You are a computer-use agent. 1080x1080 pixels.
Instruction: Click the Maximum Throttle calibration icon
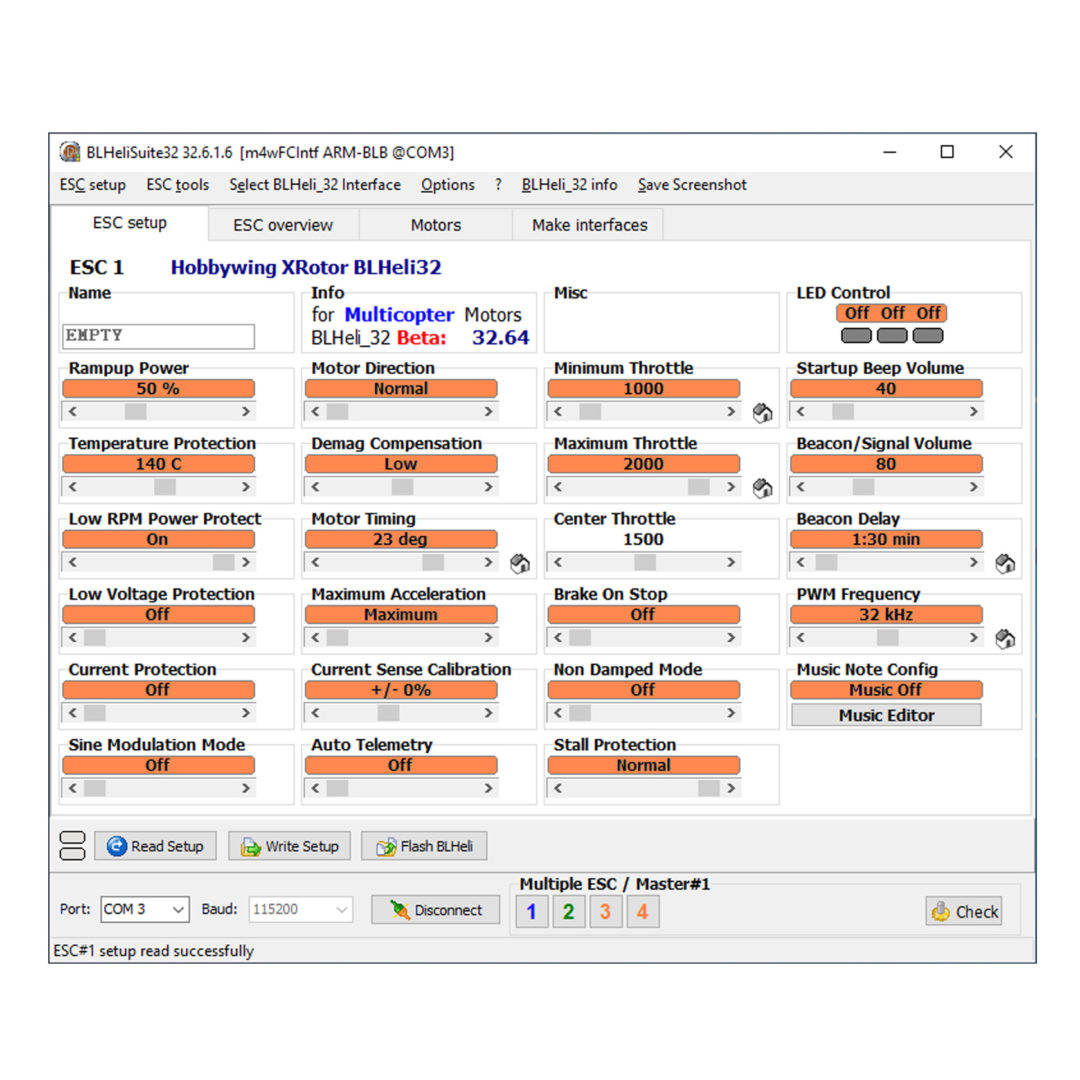pyautogui.click(x=762, y=488)
